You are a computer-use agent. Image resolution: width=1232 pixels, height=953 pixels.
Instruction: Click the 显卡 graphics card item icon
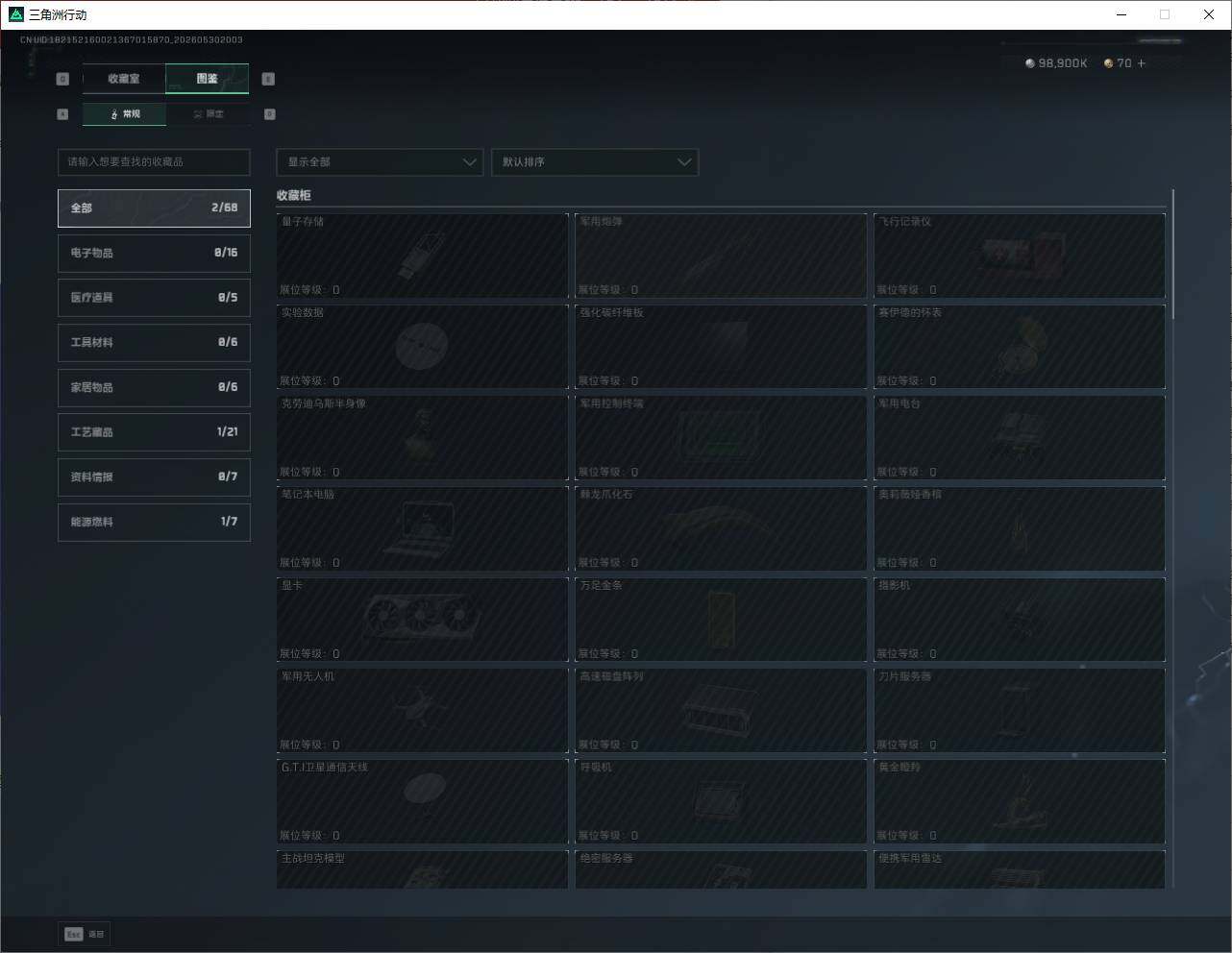(423, 618)
